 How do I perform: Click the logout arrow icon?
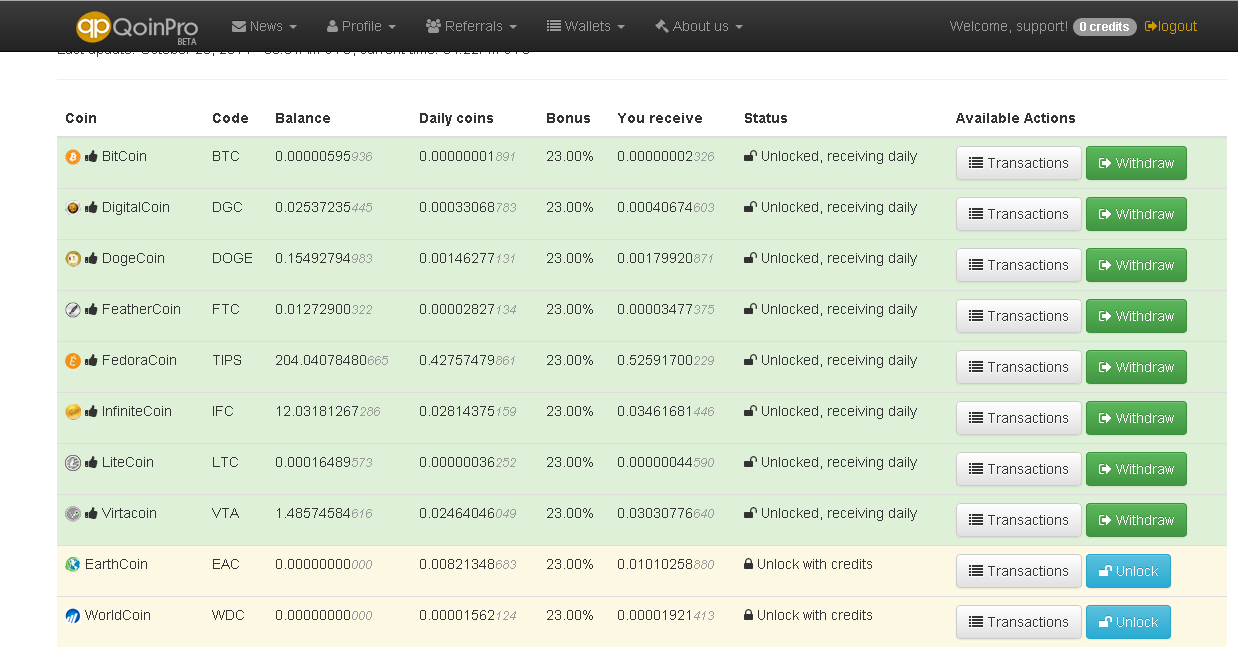pos(1151,26)
